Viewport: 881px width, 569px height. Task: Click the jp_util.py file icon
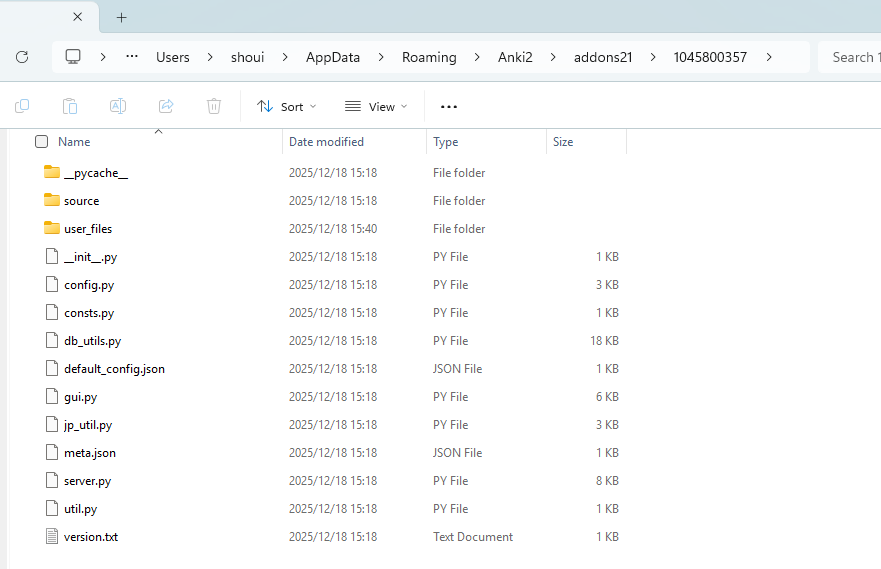(x=52, y=425)
